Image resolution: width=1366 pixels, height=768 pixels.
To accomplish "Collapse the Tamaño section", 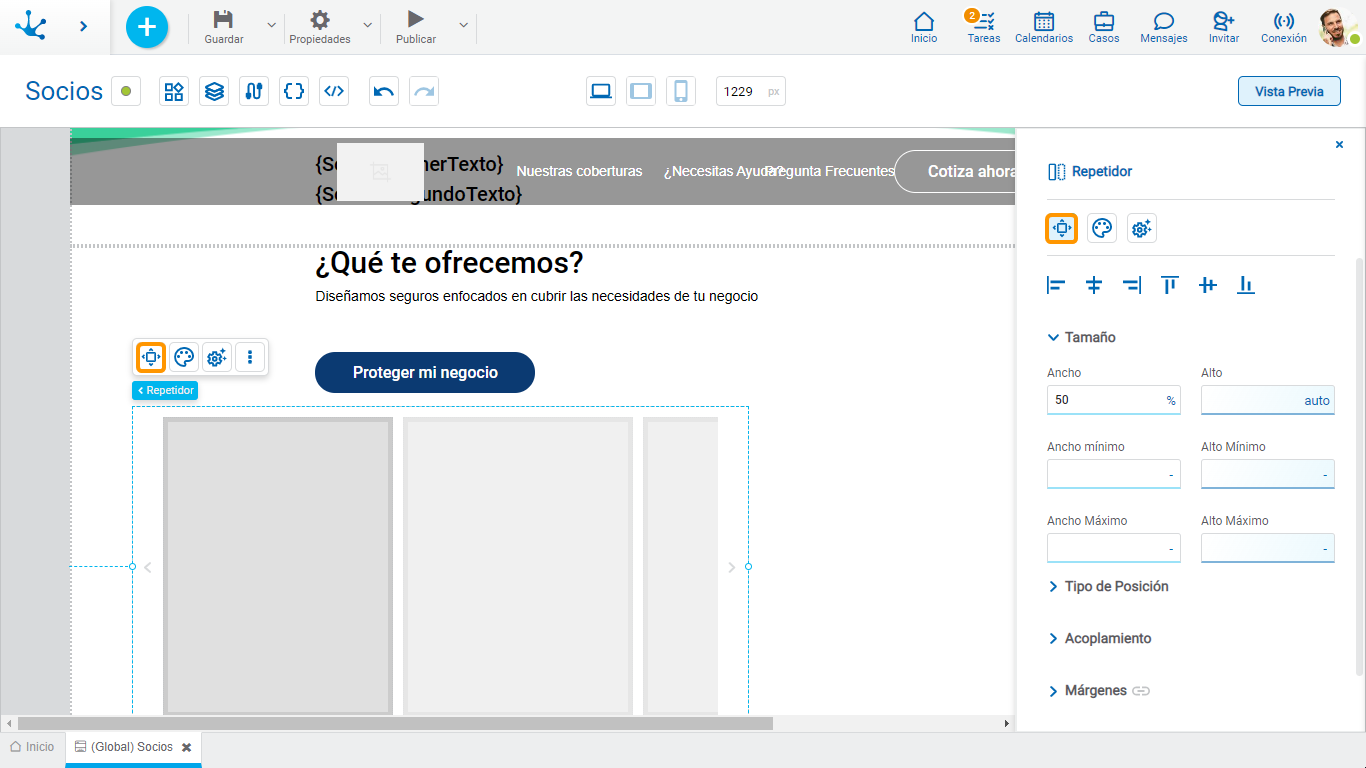I will [1081, 337].
